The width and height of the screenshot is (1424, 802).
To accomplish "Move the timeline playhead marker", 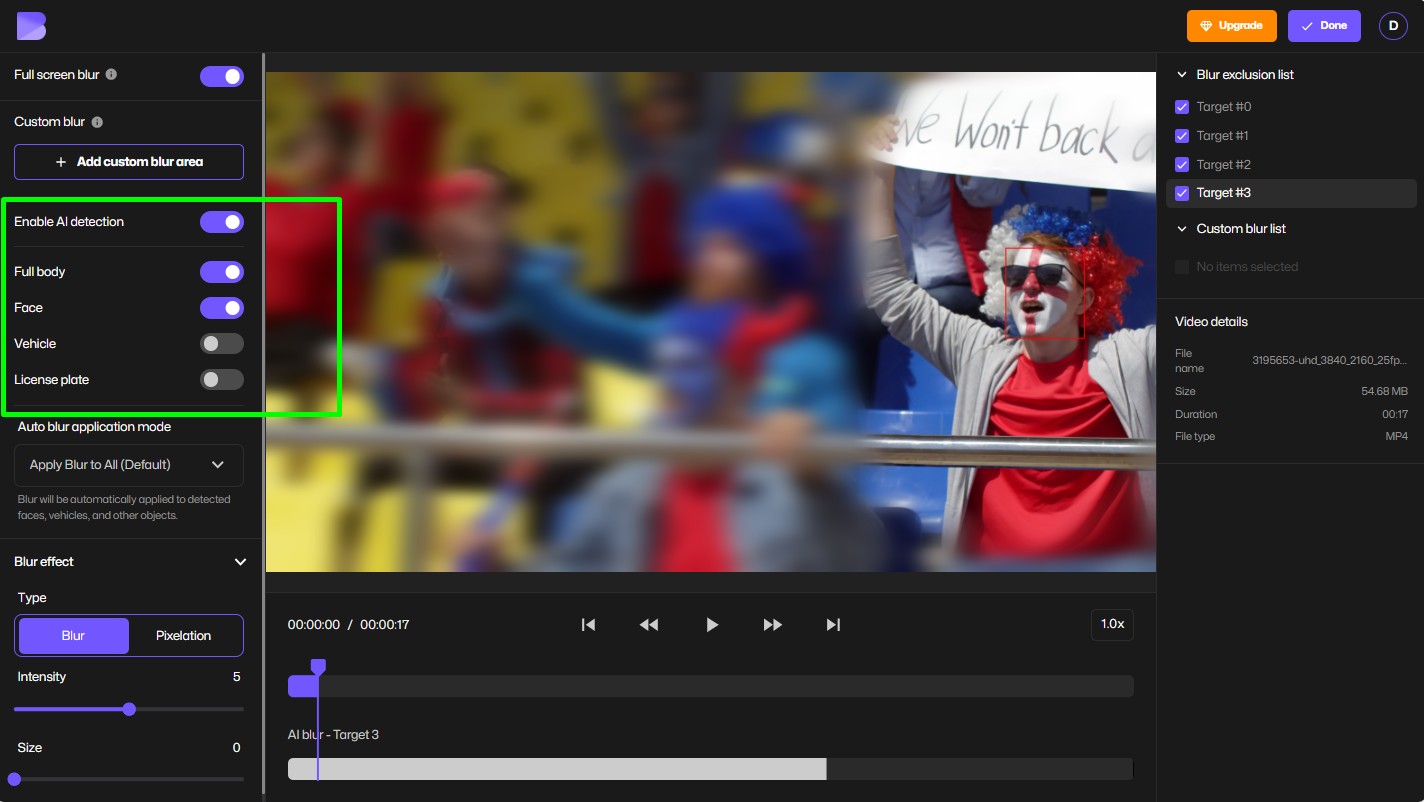I will coord(317,665).
